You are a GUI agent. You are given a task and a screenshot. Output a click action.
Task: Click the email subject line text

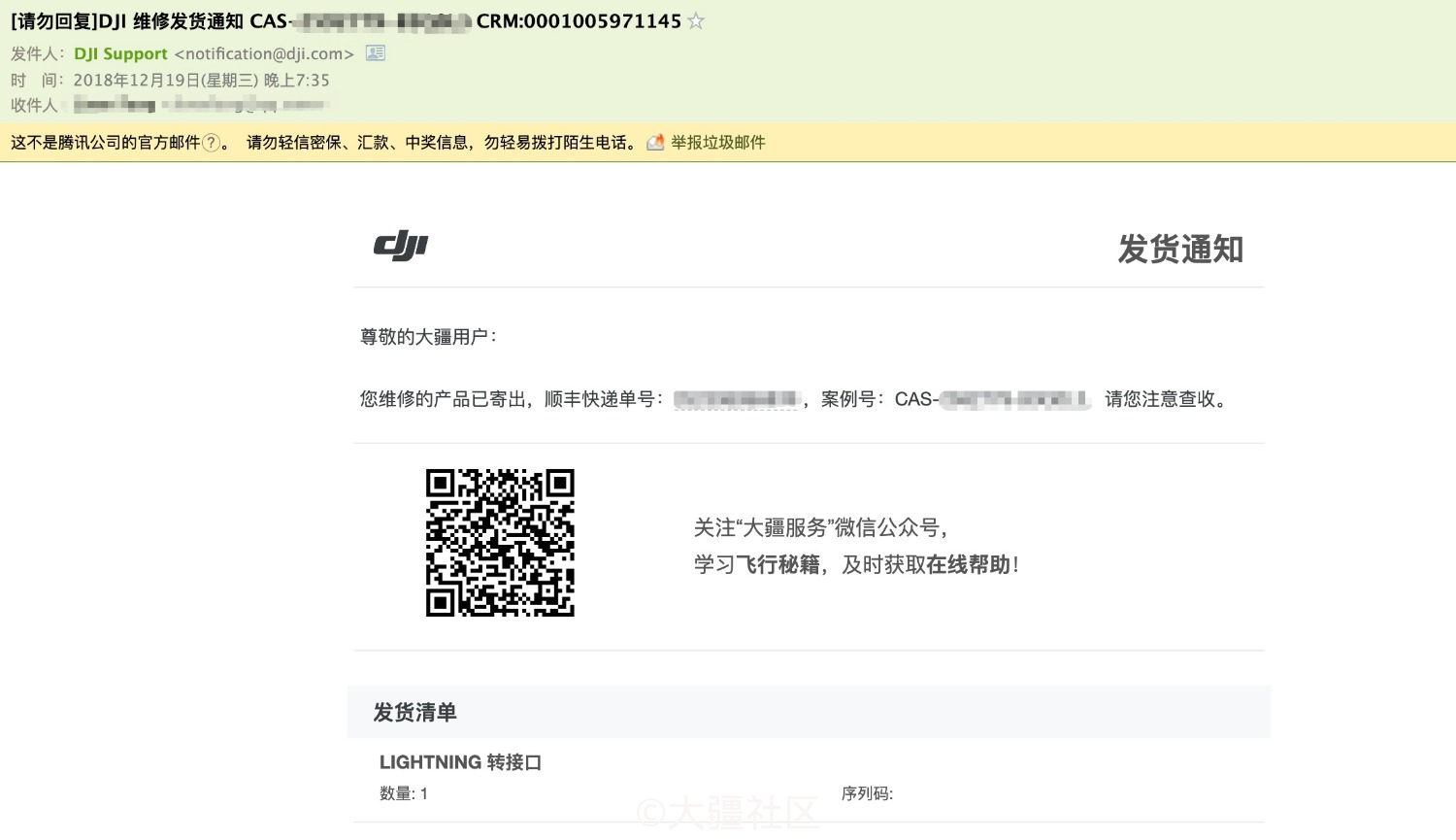[346, 21]
